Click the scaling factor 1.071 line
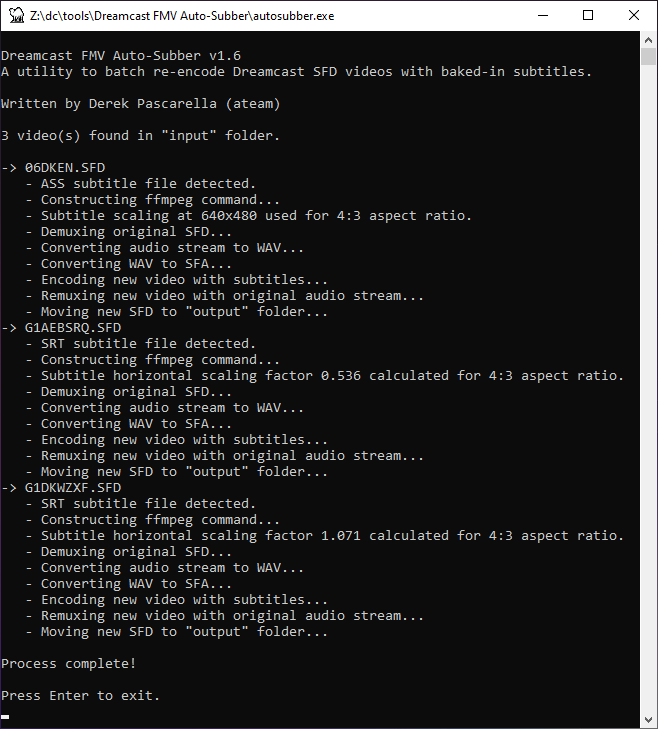 [332, 536]
